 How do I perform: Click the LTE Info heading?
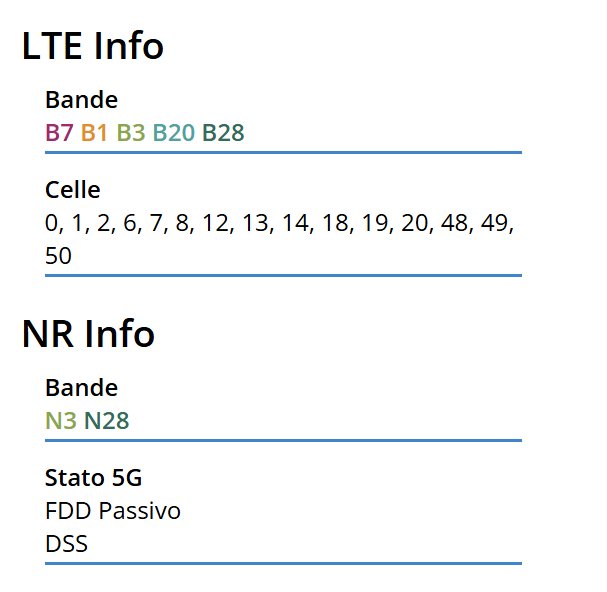coord(92,46)
